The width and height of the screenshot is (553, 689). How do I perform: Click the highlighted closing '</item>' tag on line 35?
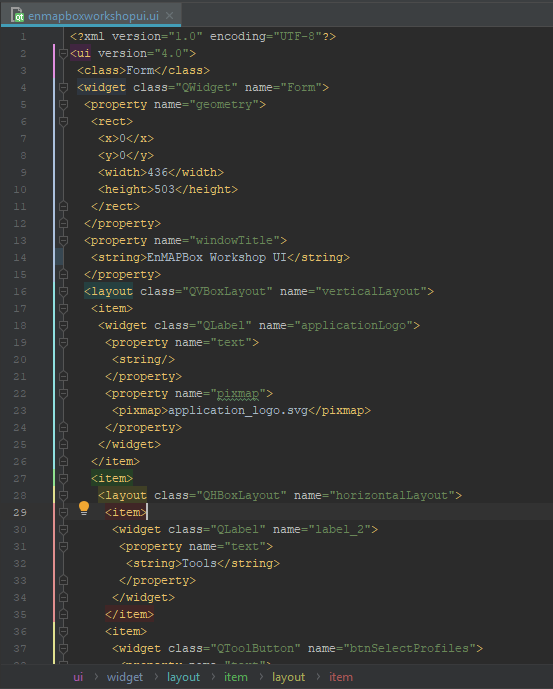[x=129, y=614]
